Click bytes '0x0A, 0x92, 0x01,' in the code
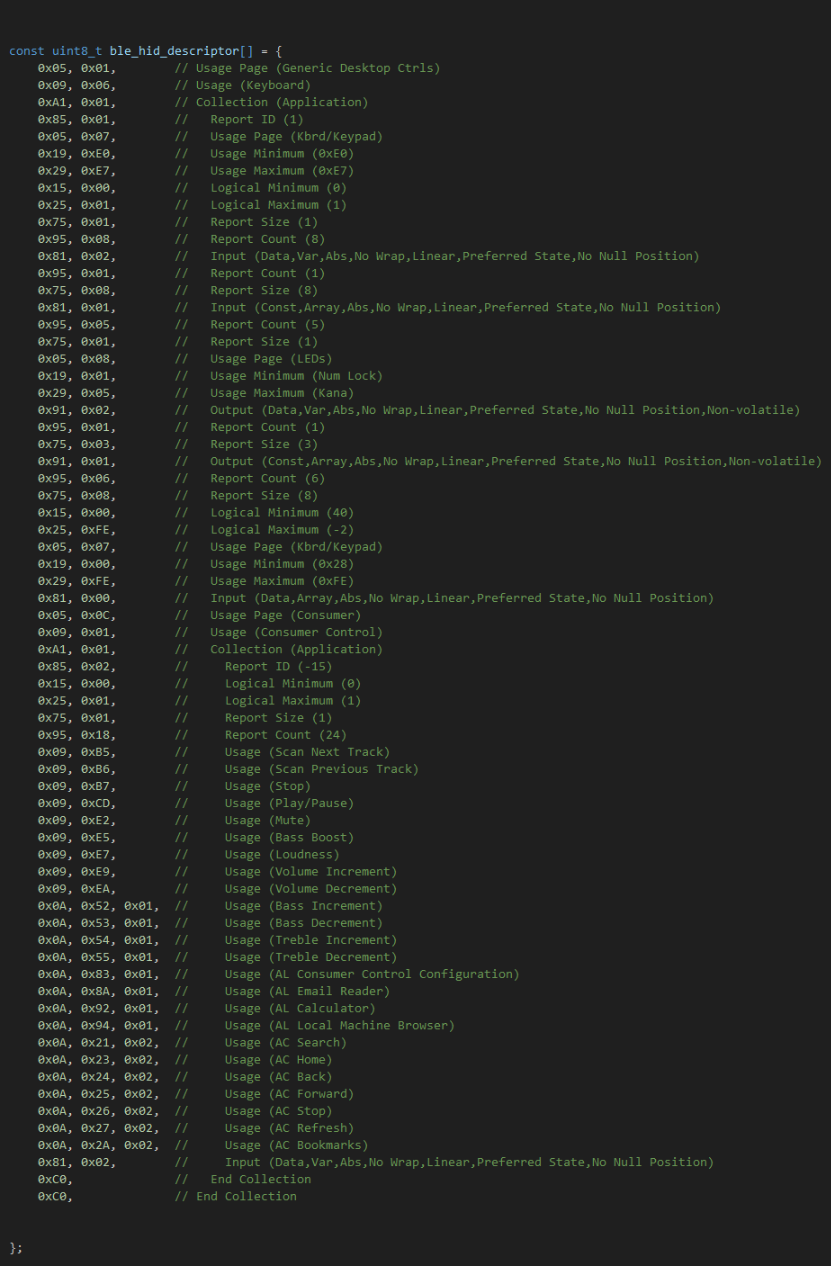Viewport: 831px width, 1266px height. pos(99,1008)
